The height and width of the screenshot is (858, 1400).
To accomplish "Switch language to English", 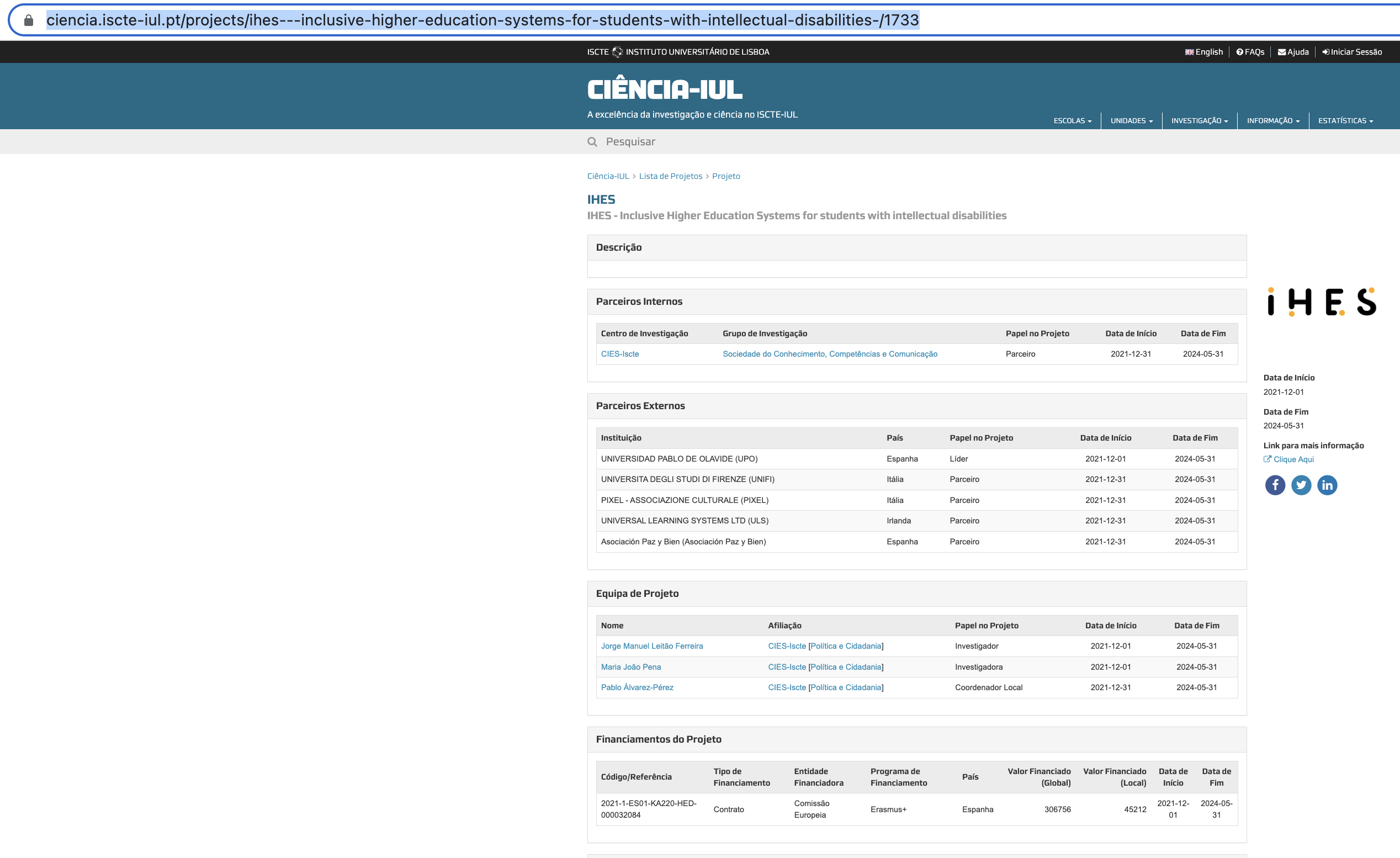I will coord(1203,52).
